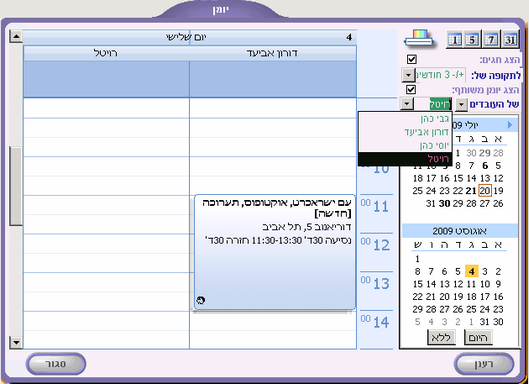Select August 25 in mini calendar
Screen dimensions: 529x384
[x=472, y=309]
